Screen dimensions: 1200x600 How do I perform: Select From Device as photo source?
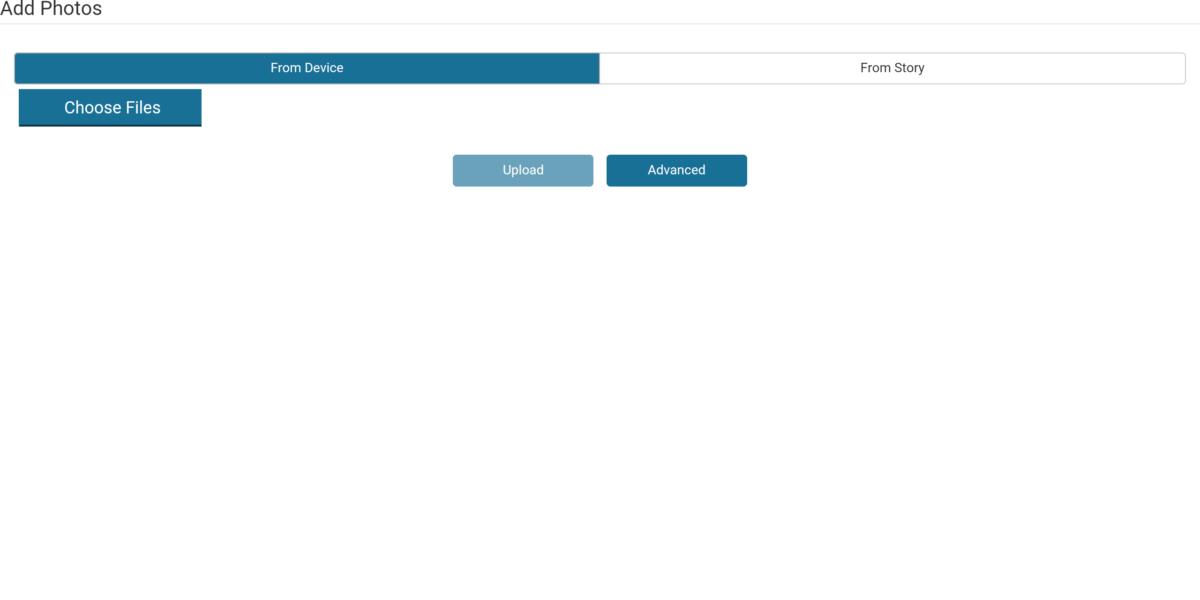[307, 68]
